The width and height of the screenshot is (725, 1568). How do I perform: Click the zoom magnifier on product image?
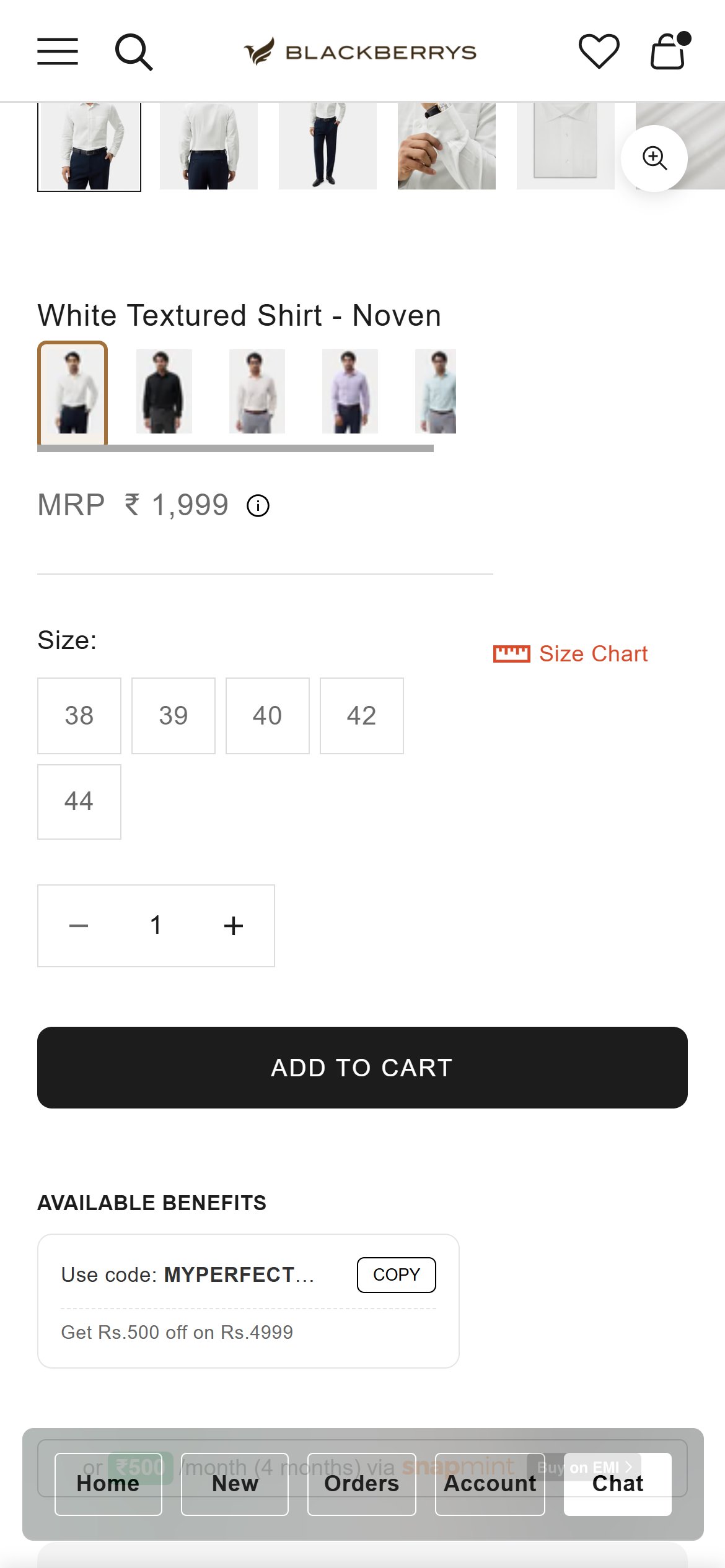pos(654,158)
